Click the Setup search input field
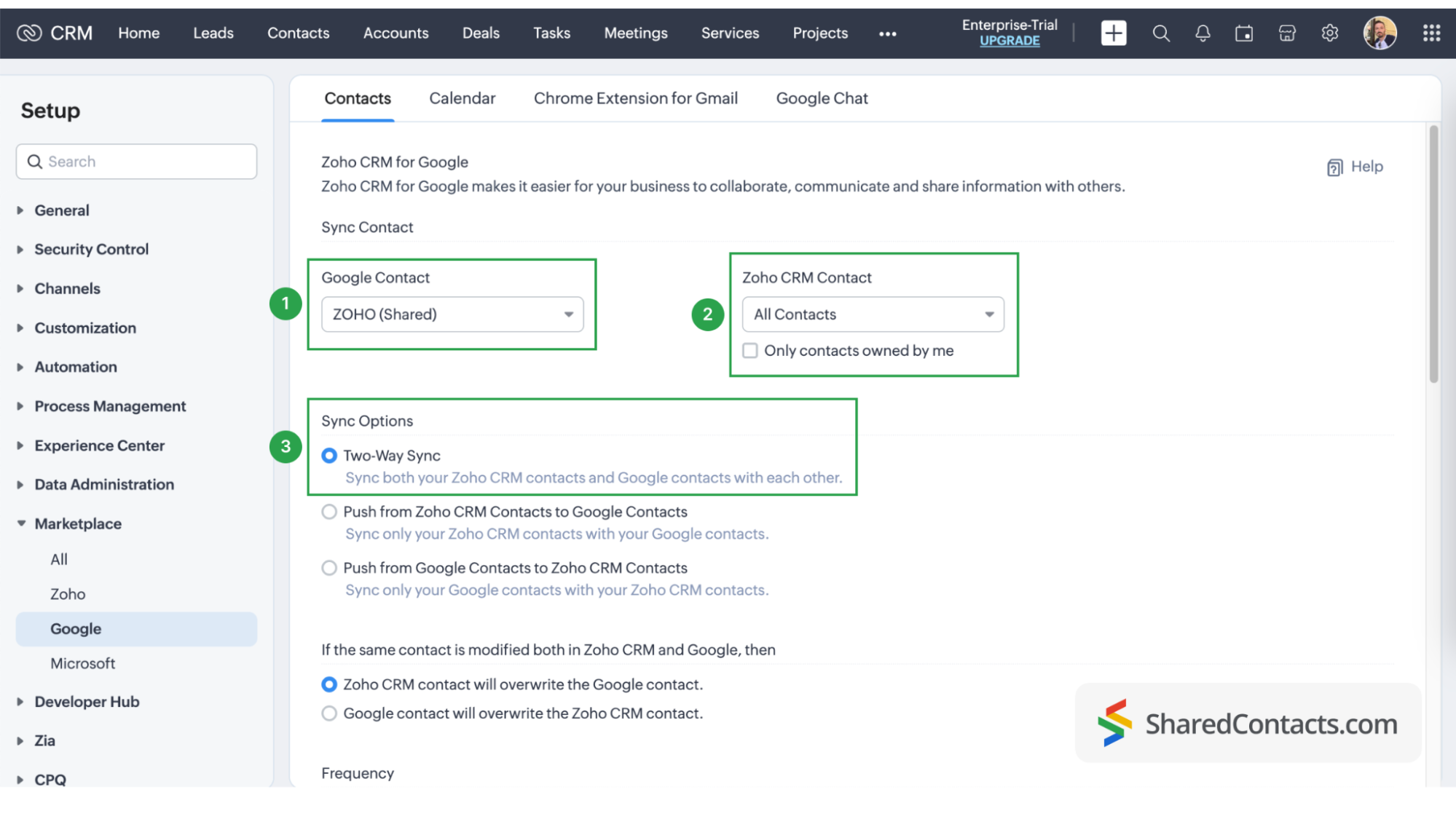 coord(136,162)
